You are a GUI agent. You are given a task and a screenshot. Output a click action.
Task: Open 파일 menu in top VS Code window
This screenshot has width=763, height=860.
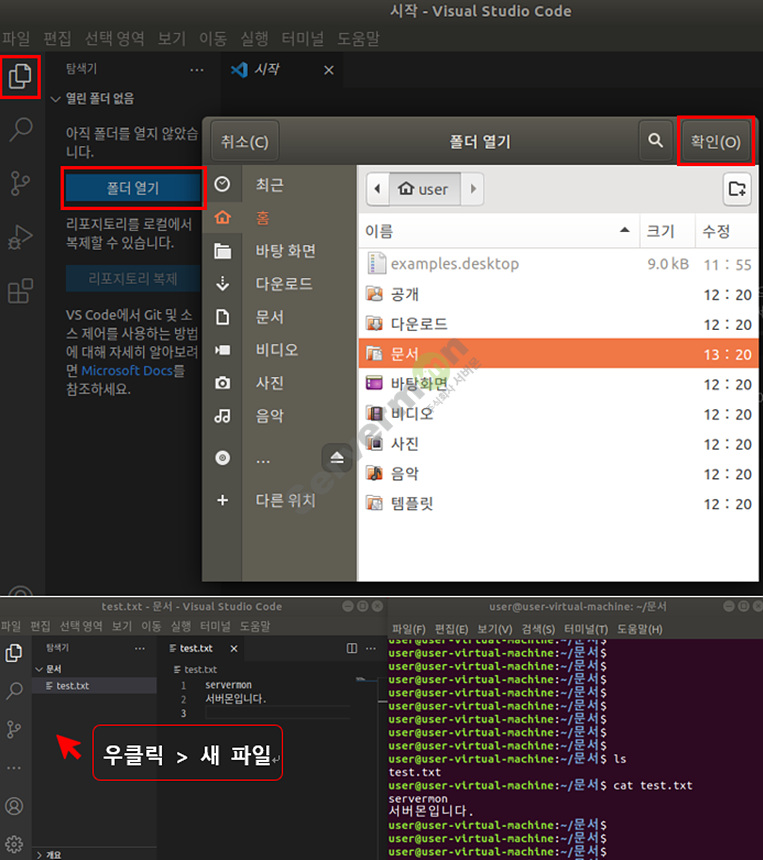click(16, 38)
